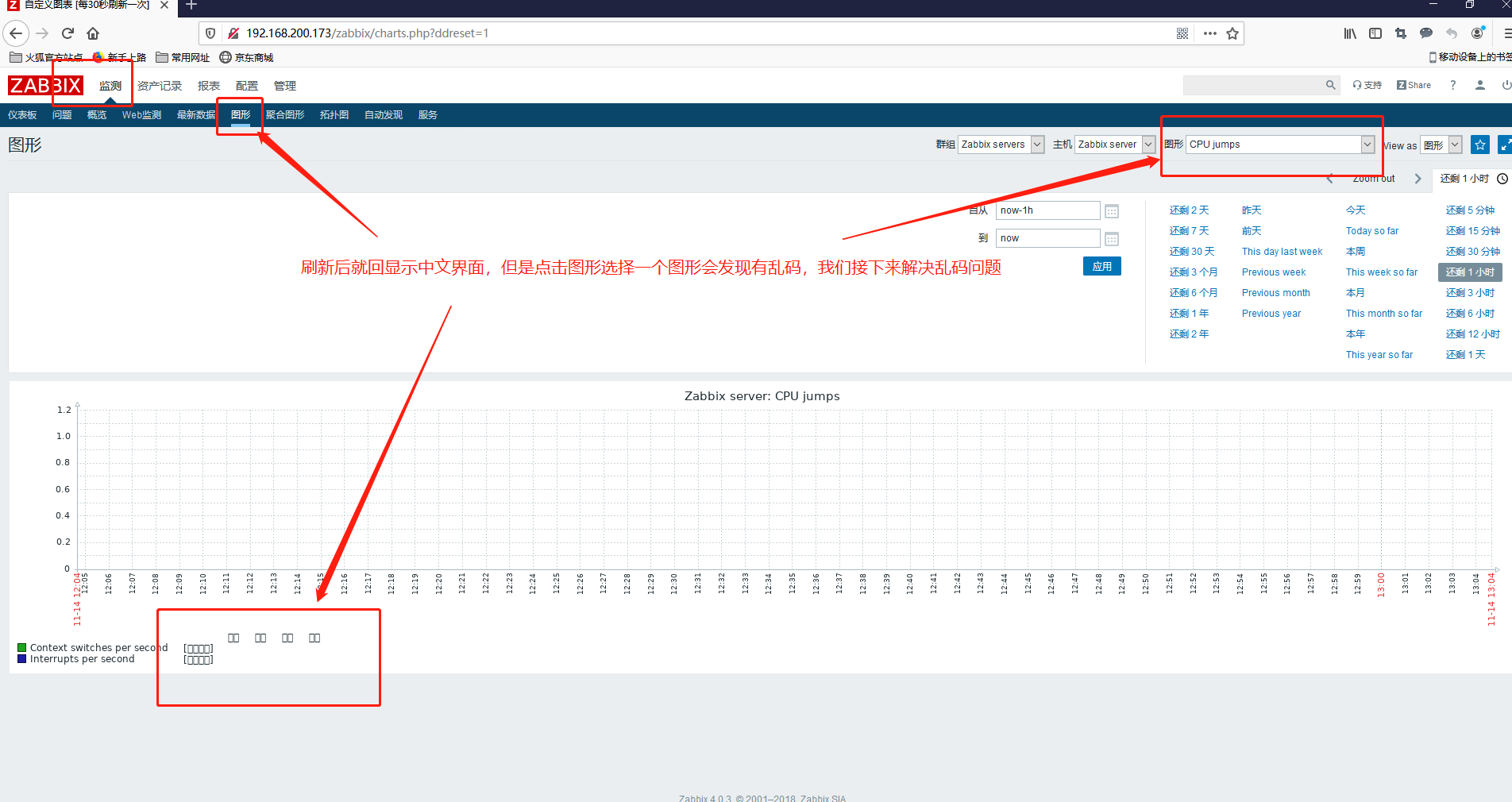Image resolution: width=1512 pixels, height=802 pixels.
Task: Click the screenshot crop tool icon
Action: click(1401, 33)
